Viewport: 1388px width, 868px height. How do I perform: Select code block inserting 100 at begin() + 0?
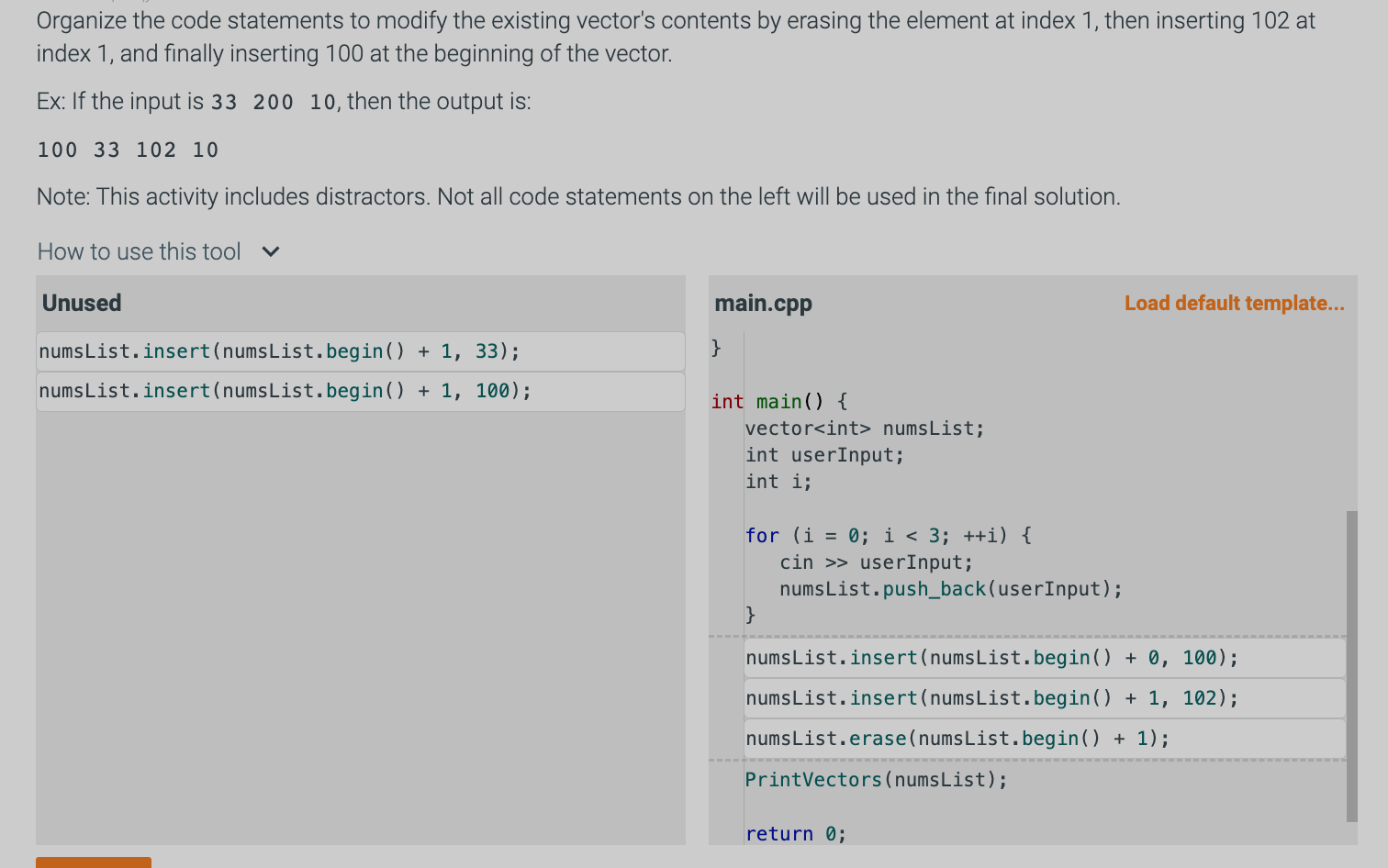[x=1045, y=658]
